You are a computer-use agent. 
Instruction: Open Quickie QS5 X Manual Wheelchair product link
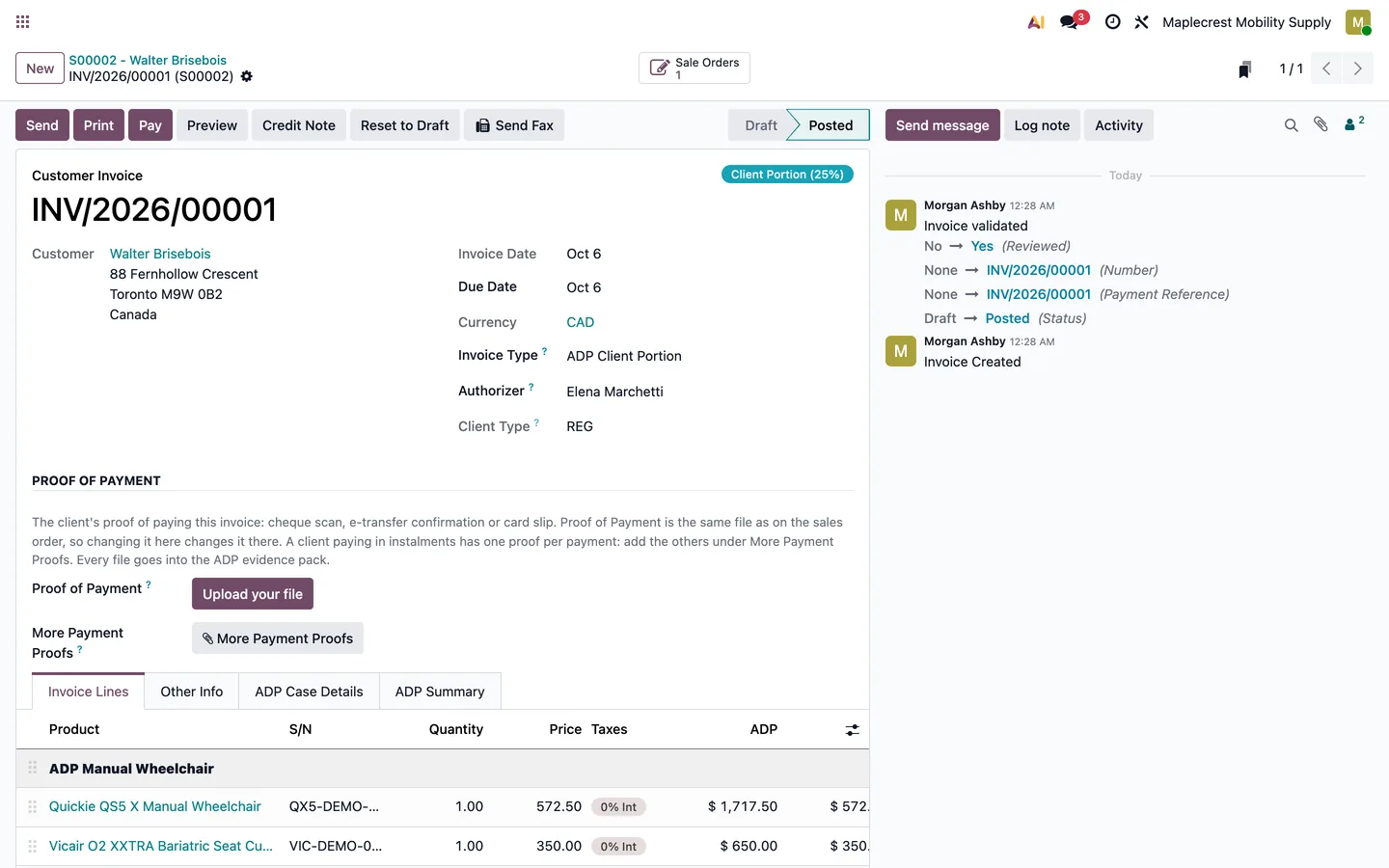(155, 806)
